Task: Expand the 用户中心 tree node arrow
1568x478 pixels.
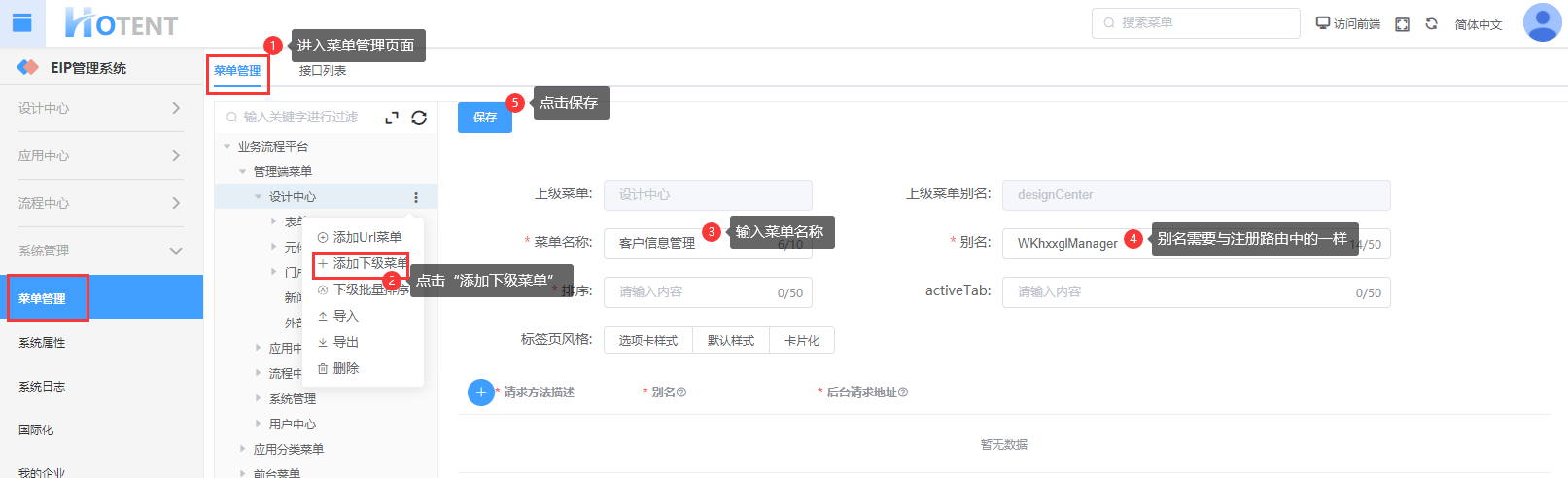Action: pos(259,425)
